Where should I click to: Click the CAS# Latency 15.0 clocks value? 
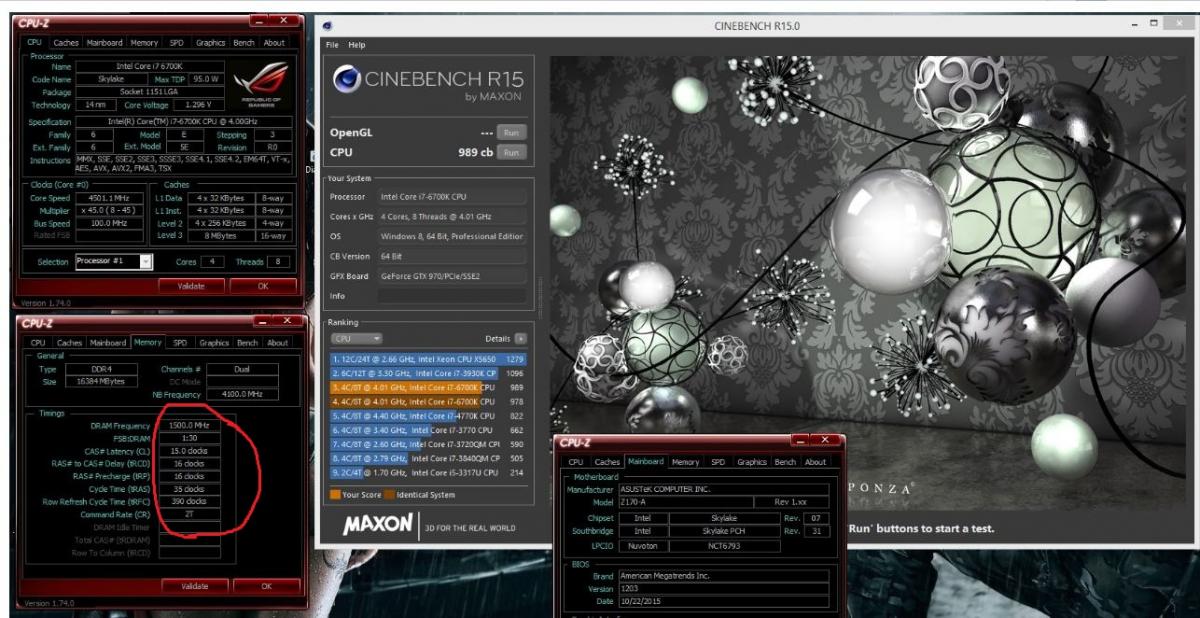[x=190, y=450]
